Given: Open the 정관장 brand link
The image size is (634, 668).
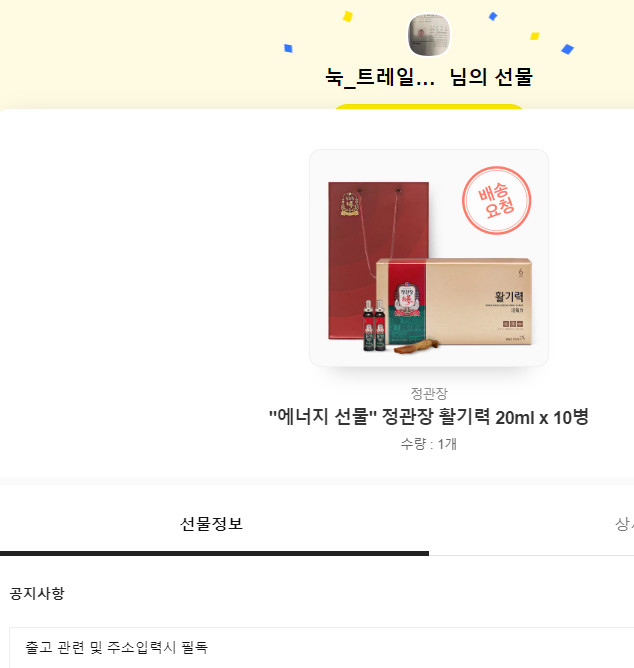Looking at the screenshot, I should [429, 393].
